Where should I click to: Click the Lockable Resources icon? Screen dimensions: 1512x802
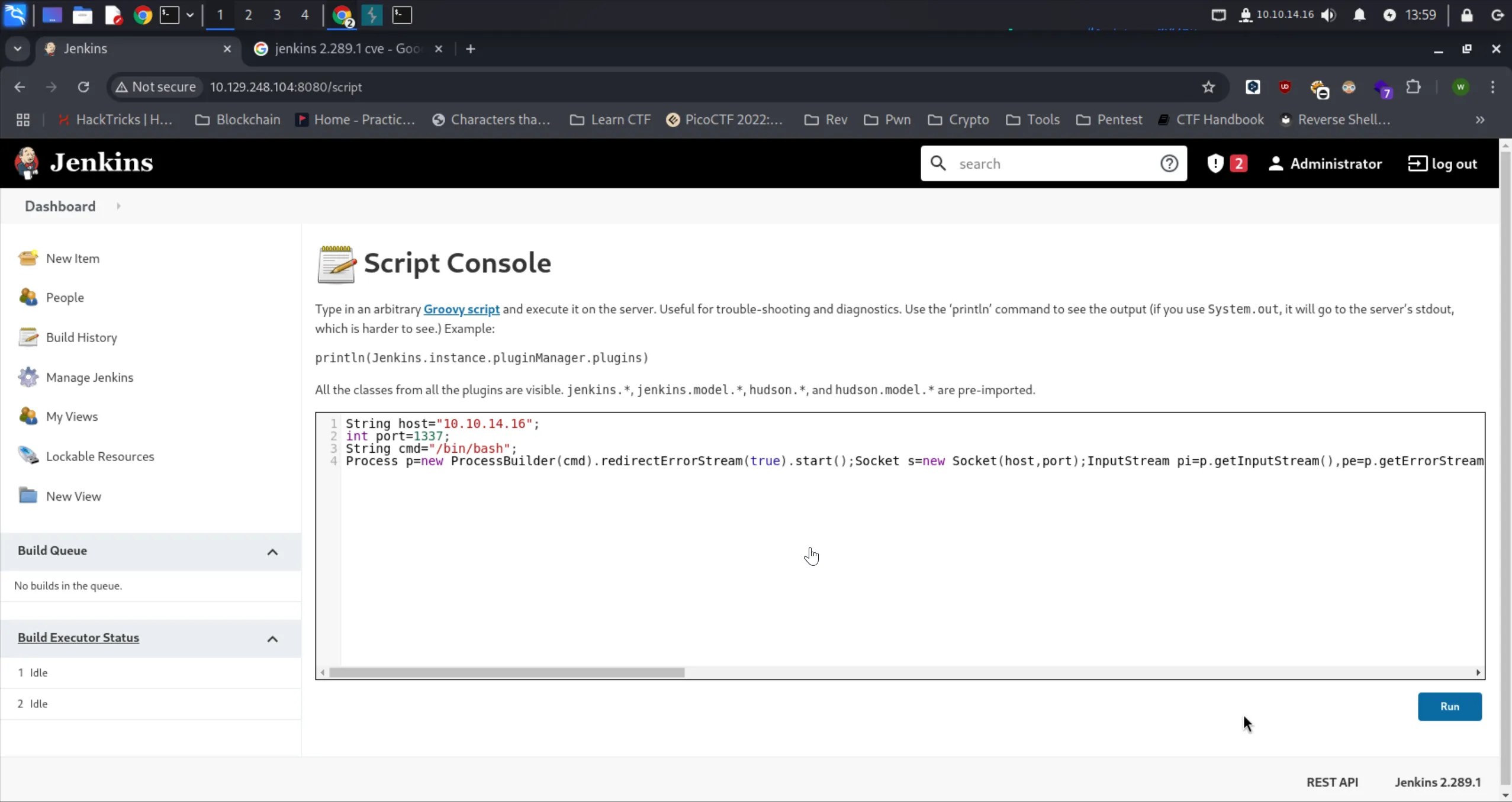point(28,456)
